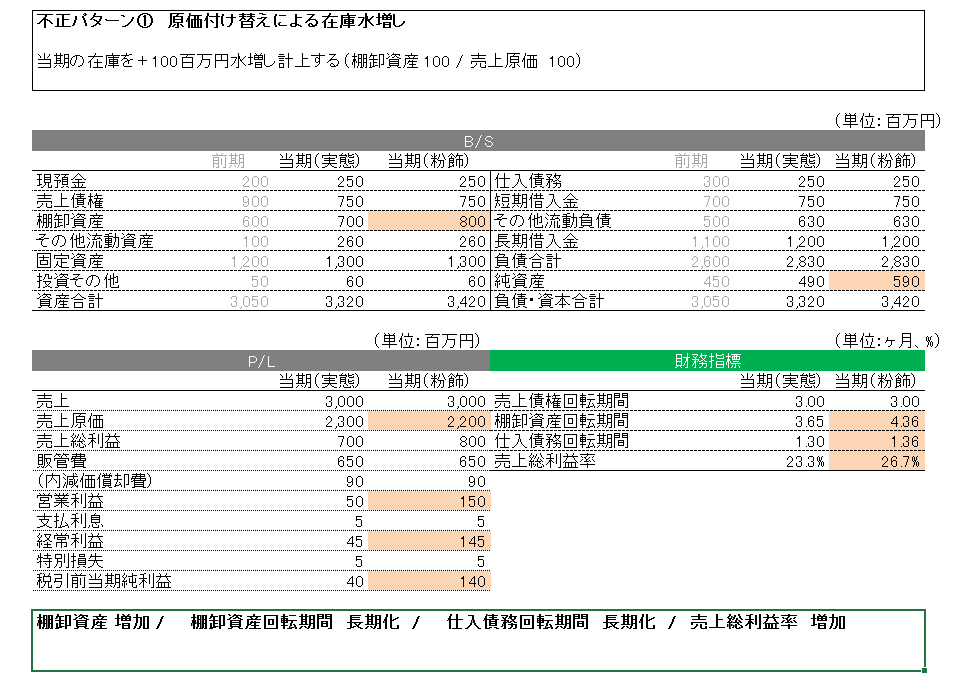
Task: Click 税引前当期純利益 粉飾 value 140
Action: [x=428, y=581]
